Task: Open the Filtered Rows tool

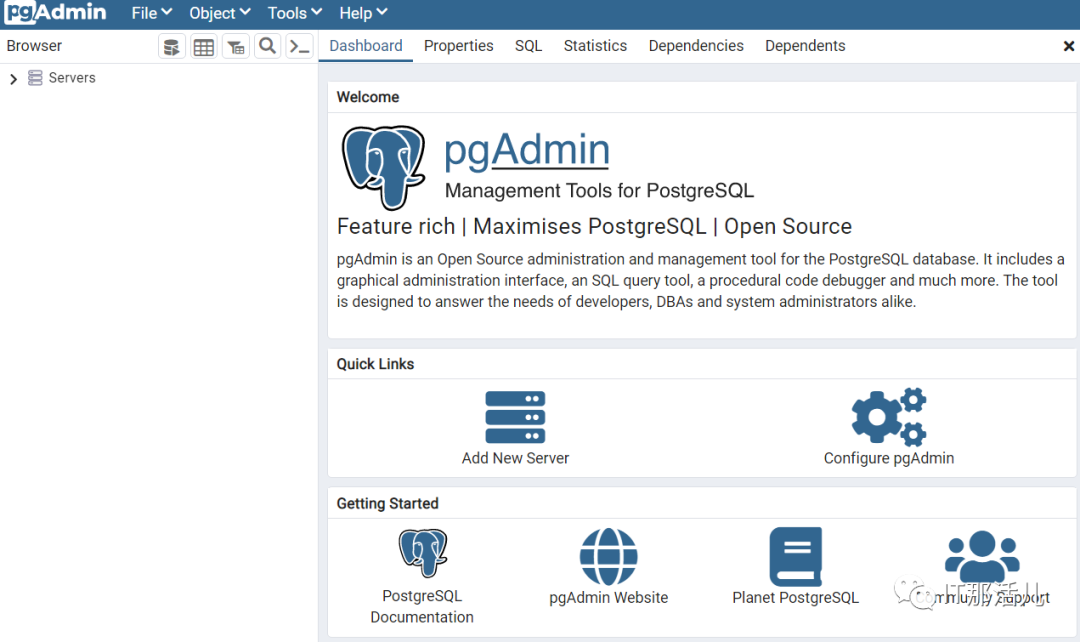Action: (x=235, y=46)
